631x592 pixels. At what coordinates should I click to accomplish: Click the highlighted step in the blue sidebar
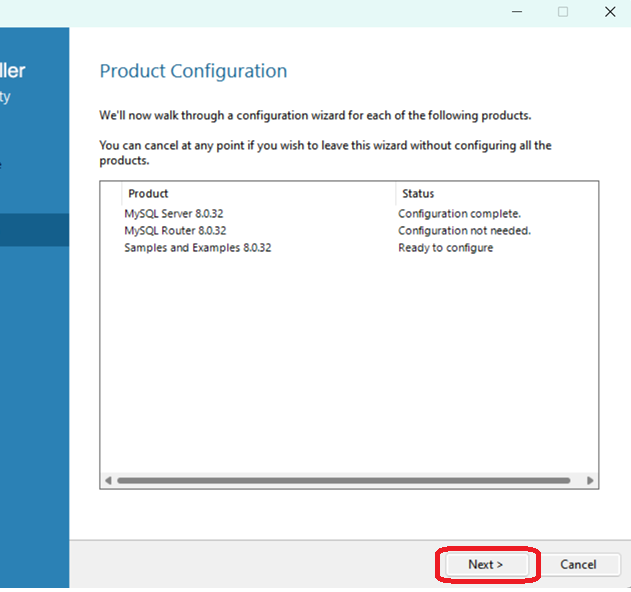coord(35,230)
